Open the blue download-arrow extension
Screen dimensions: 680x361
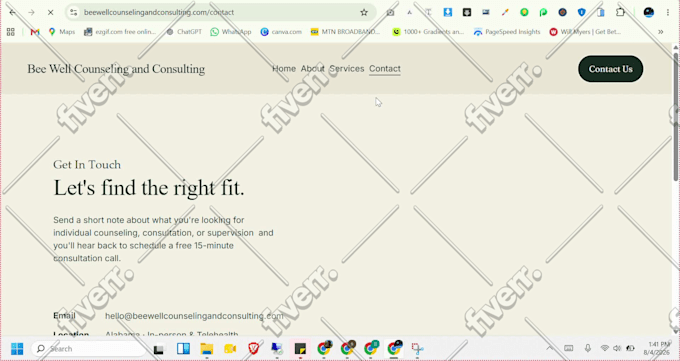[448, 13]
